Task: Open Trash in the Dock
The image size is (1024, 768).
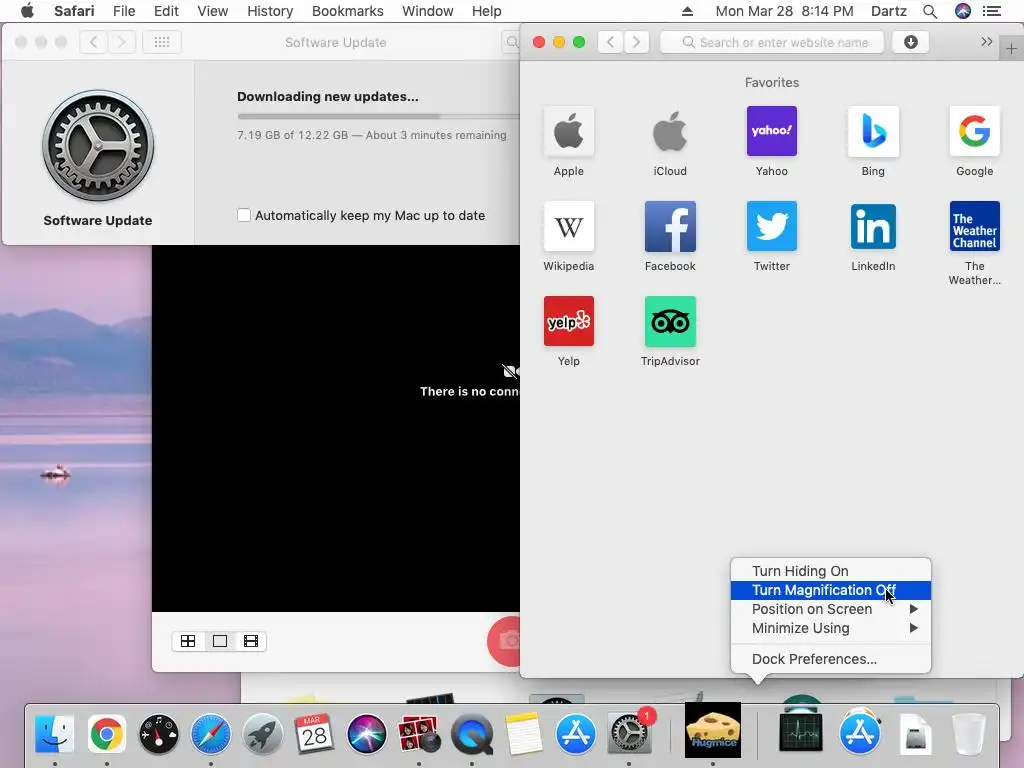Action: [968, 734]
